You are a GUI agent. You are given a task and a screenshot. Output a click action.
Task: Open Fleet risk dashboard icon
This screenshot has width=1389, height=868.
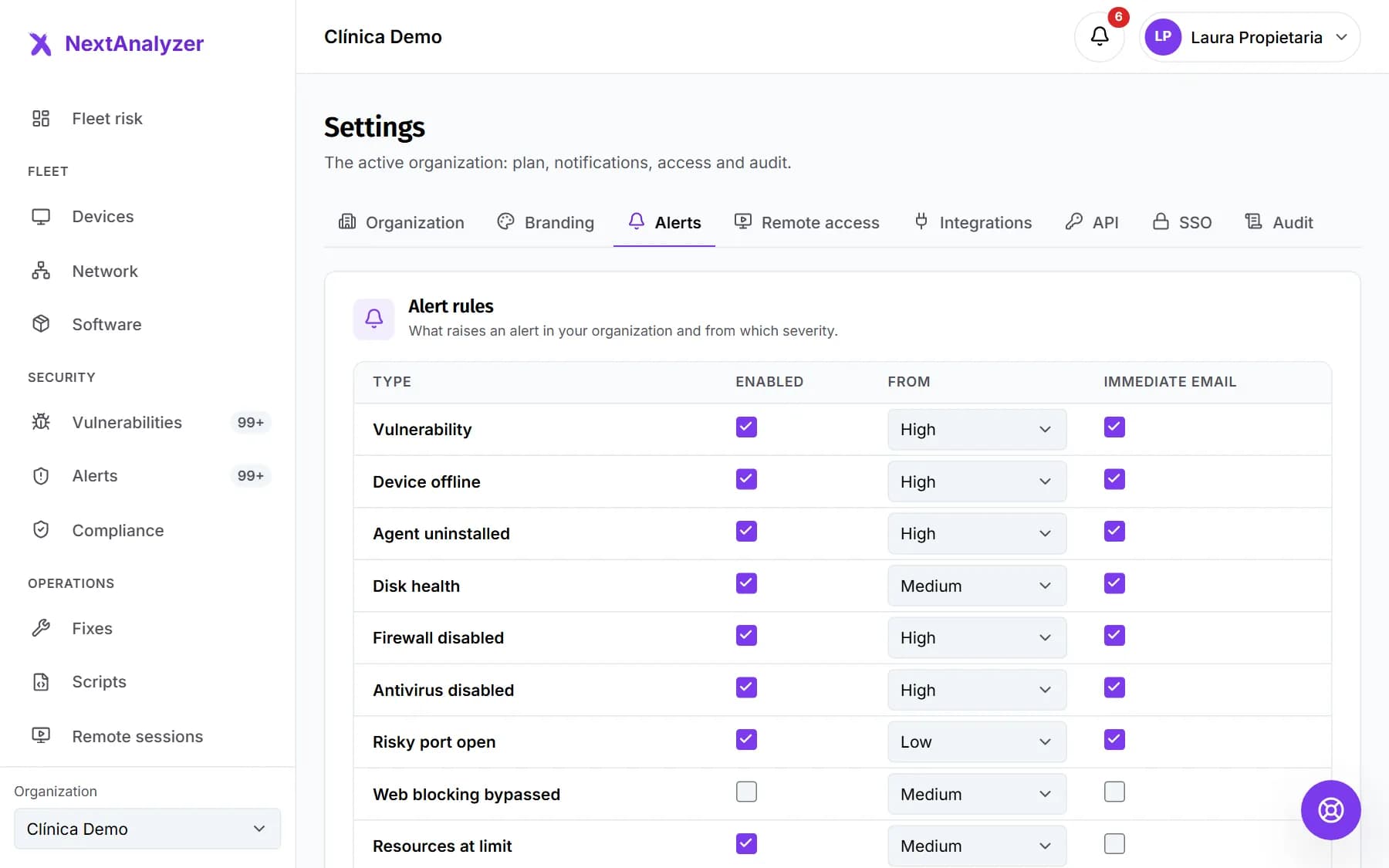(x=41, y=118)
